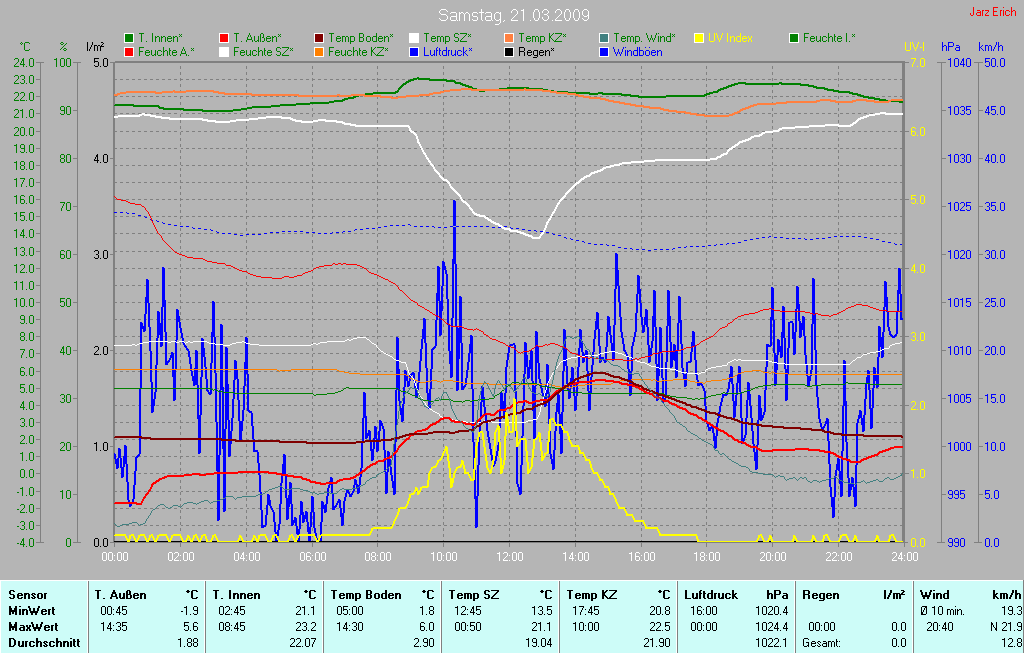Click the Luftdruck table column header
This screenshot has width=1024, height=653.
(711, 595)
